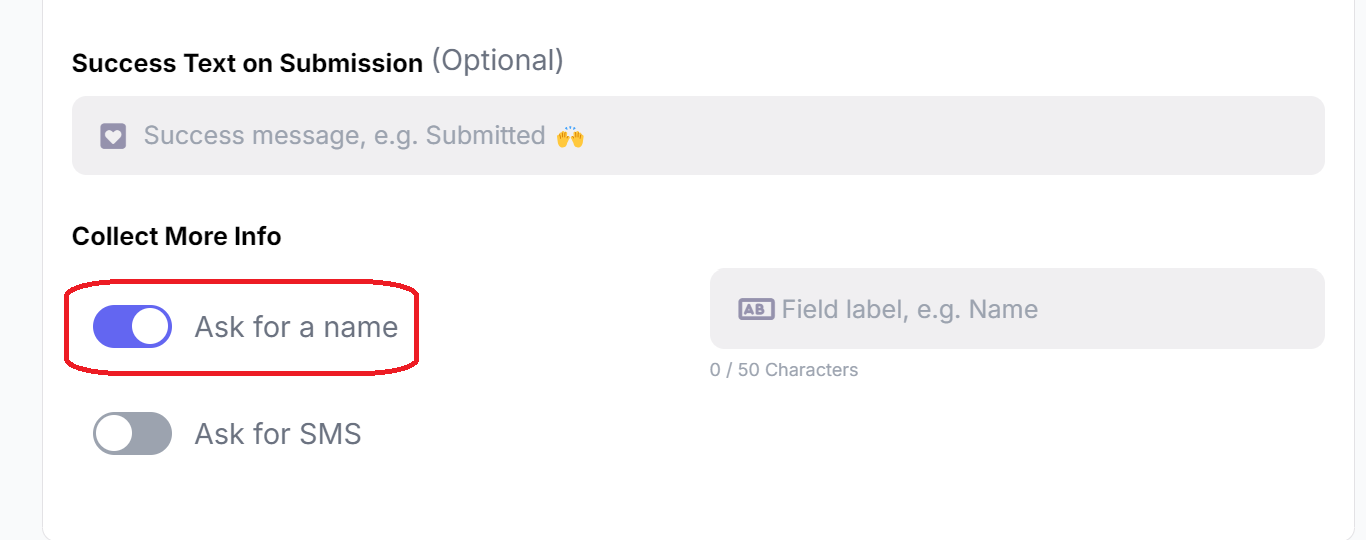
Task: Click the 'Ask for SMS' label text
Action: click(x=278, y=434)
